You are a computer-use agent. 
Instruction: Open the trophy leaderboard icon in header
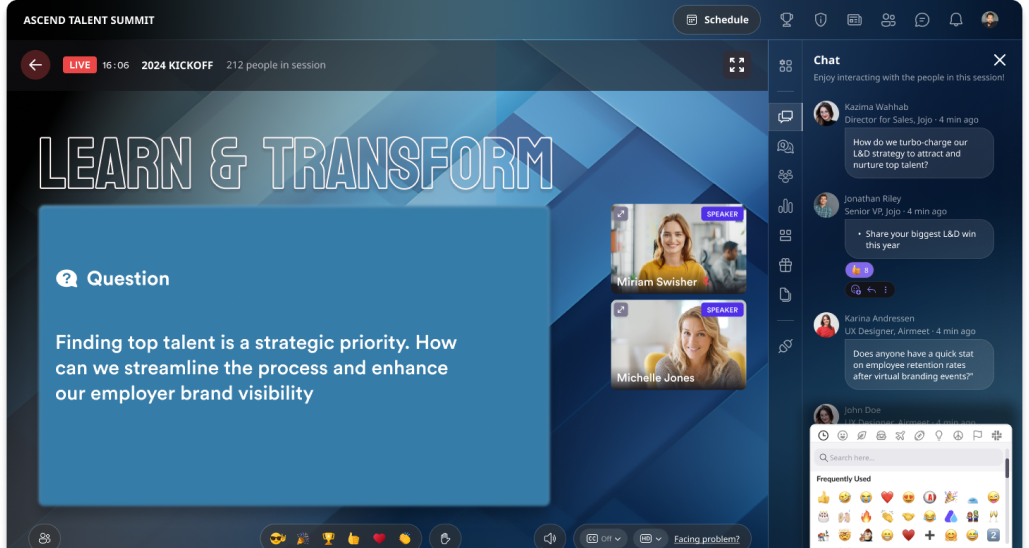tap(786, 20)
